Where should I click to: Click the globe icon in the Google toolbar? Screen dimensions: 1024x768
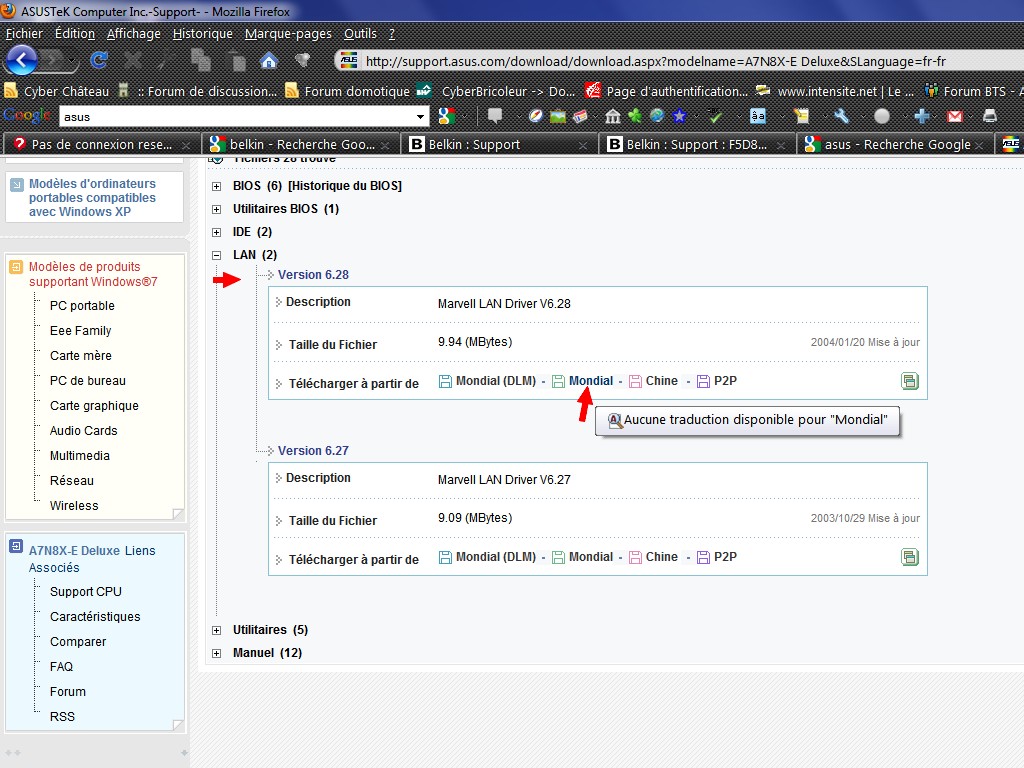[x=657, y=116]
